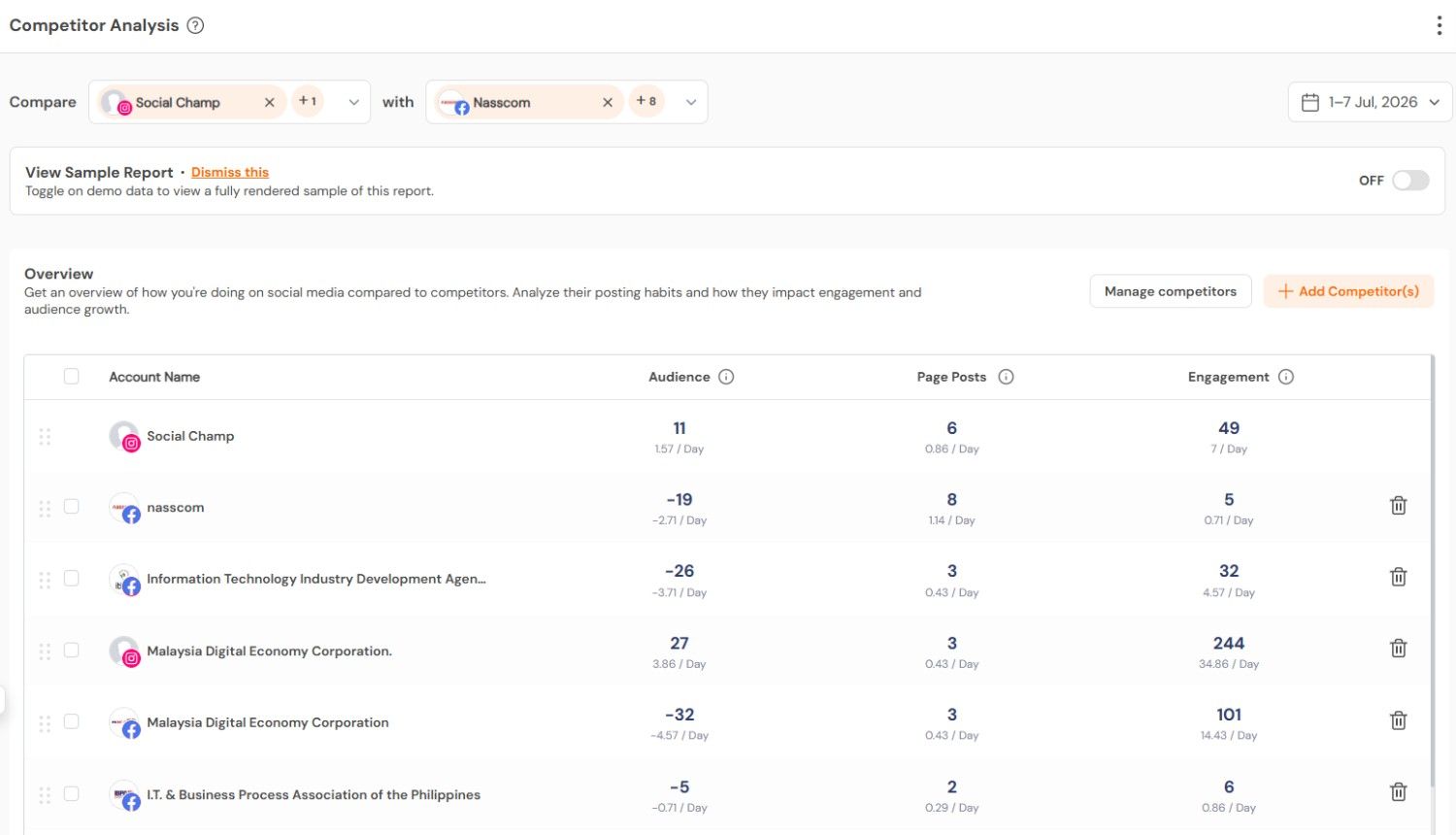Image resolution: width=1456 pixels, height=835 pixels.
Task: Open the Competitor Analysis help icon
Action: coord(195,25)
